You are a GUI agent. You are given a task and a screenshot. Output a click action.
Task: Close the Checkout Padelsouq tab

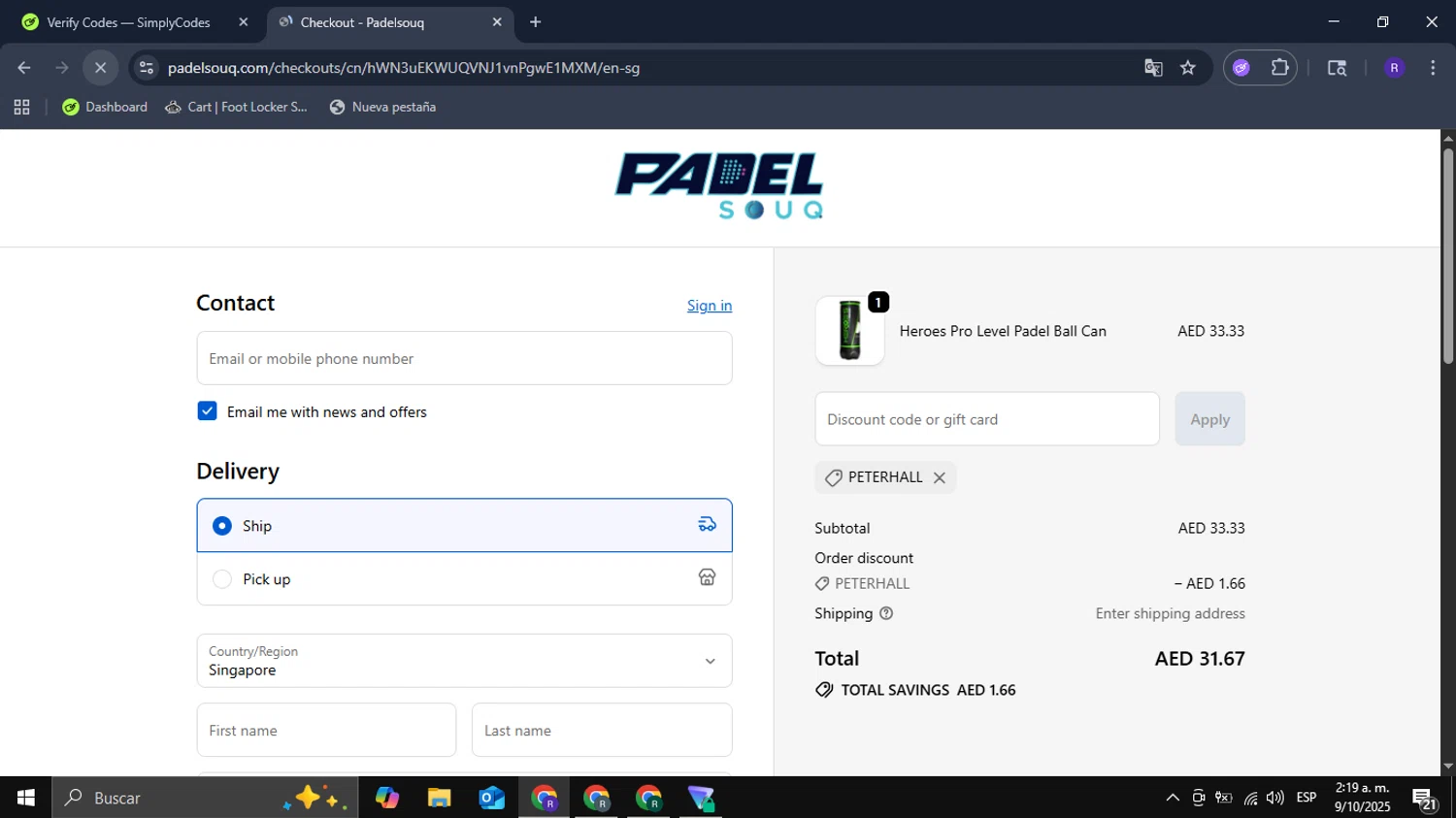pyautogui.click(x=497, y=22)
